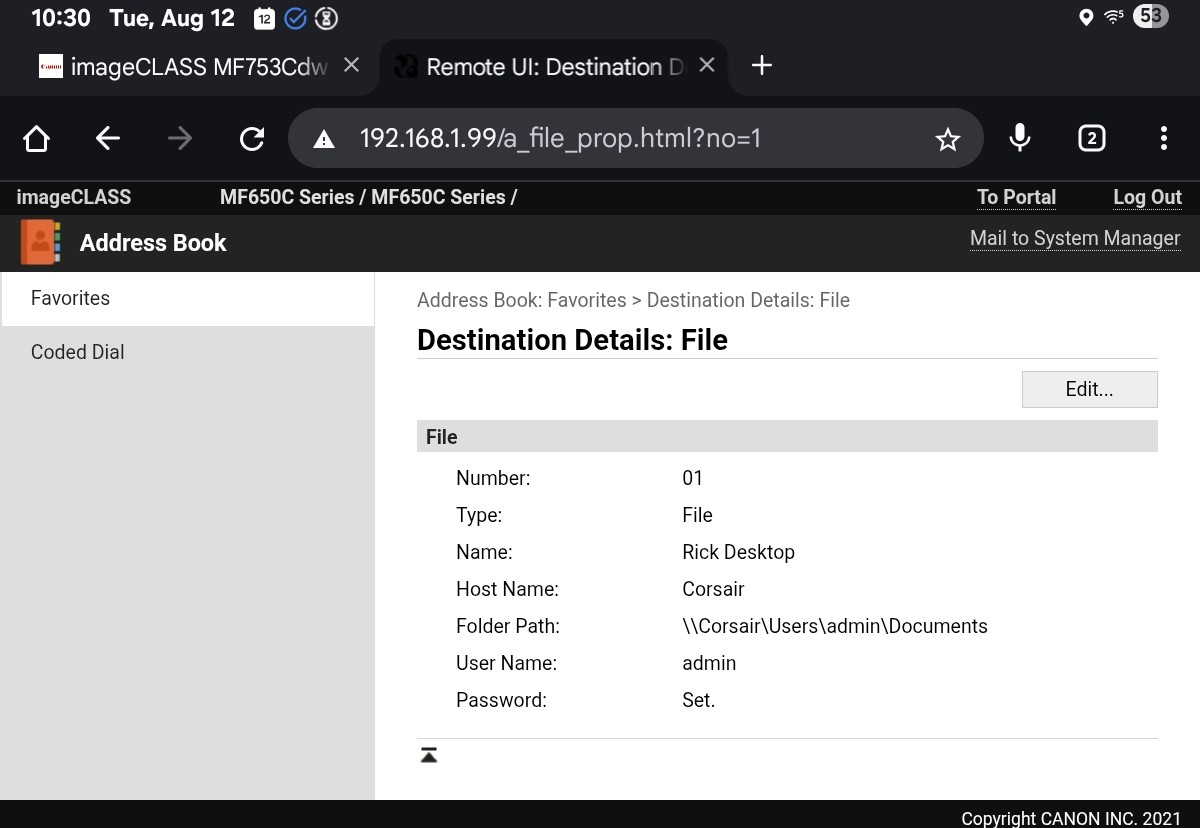The height and width of the screenshot is (828, 1200).
Task: Select Favorites in the sidebar
Action: [x=70, y=298]
